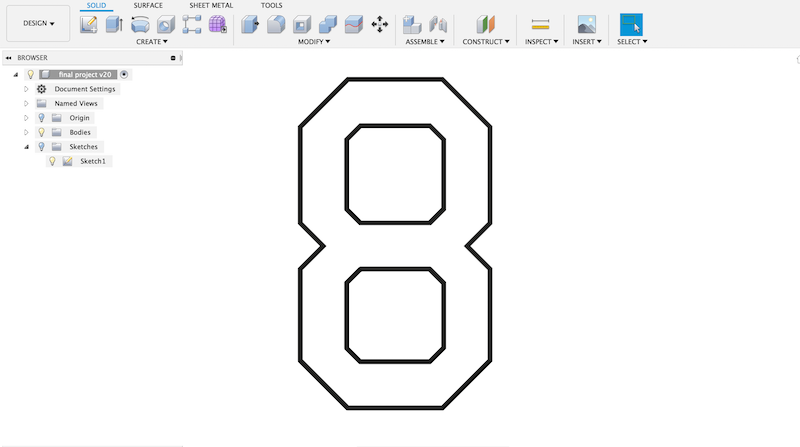The image size is (800, 447).
Task: Click the Bodies folder icon
Action: point(57,132)
